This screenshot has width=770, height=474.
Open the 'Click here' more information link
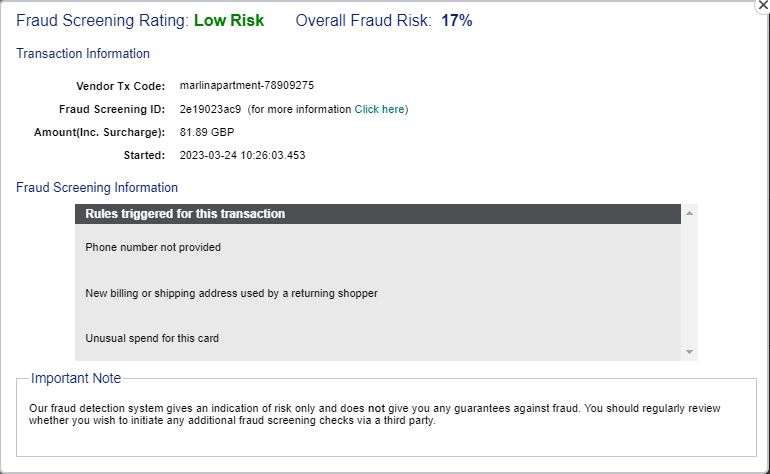point(379,109)
